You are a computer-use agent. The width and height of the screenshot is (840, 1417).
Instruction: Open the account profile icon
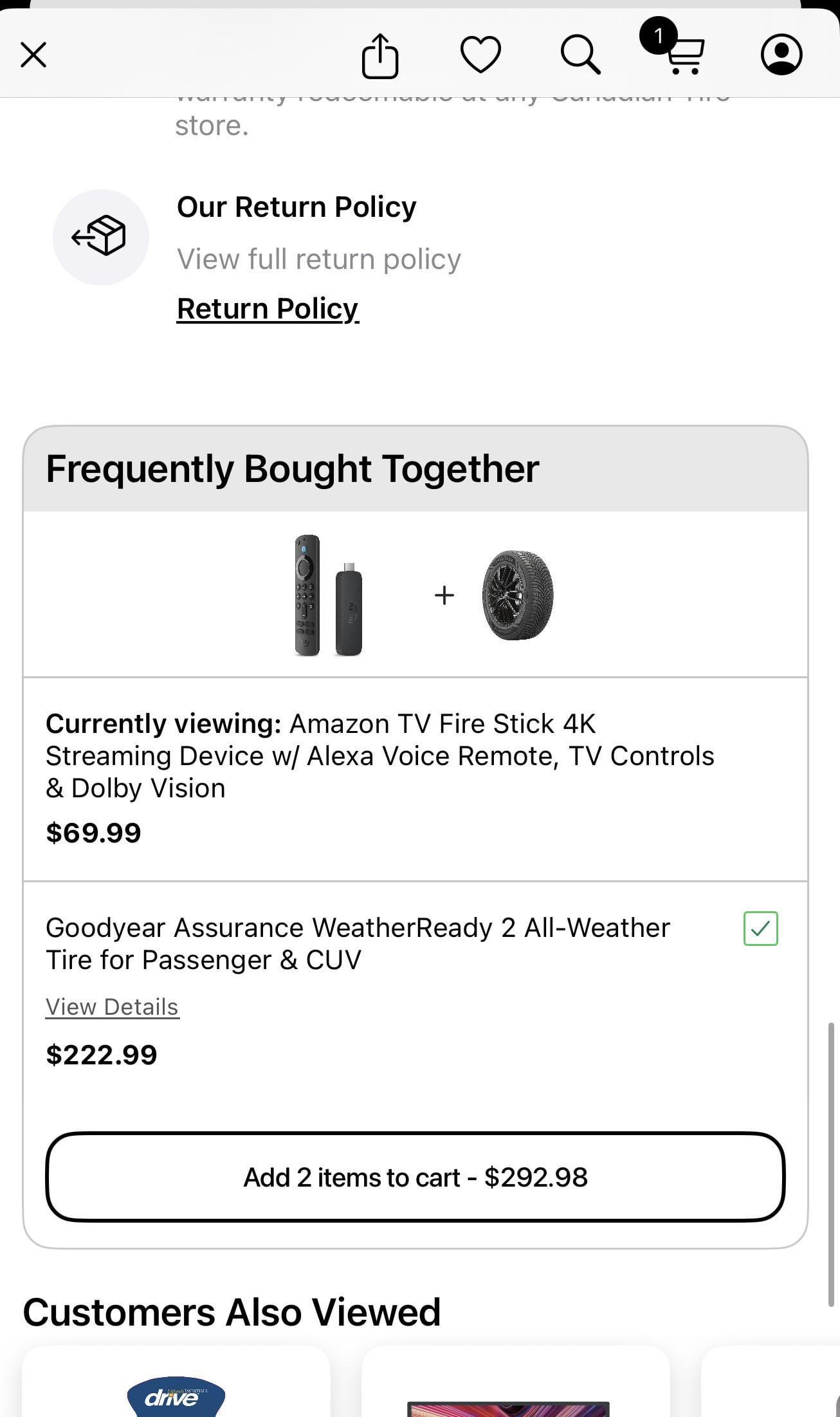point(781,55)
